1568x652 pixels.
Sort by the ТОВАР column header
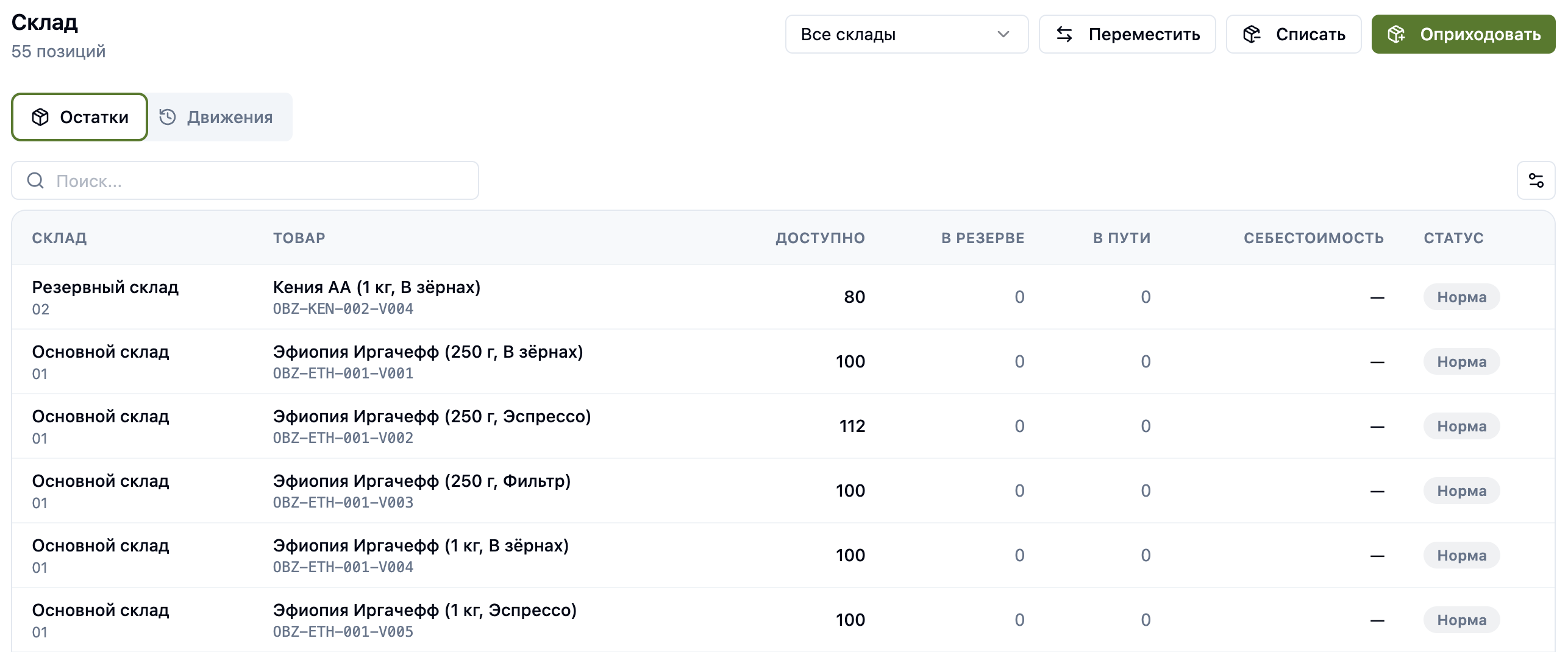pyautogui.click(x=299, y=238)
